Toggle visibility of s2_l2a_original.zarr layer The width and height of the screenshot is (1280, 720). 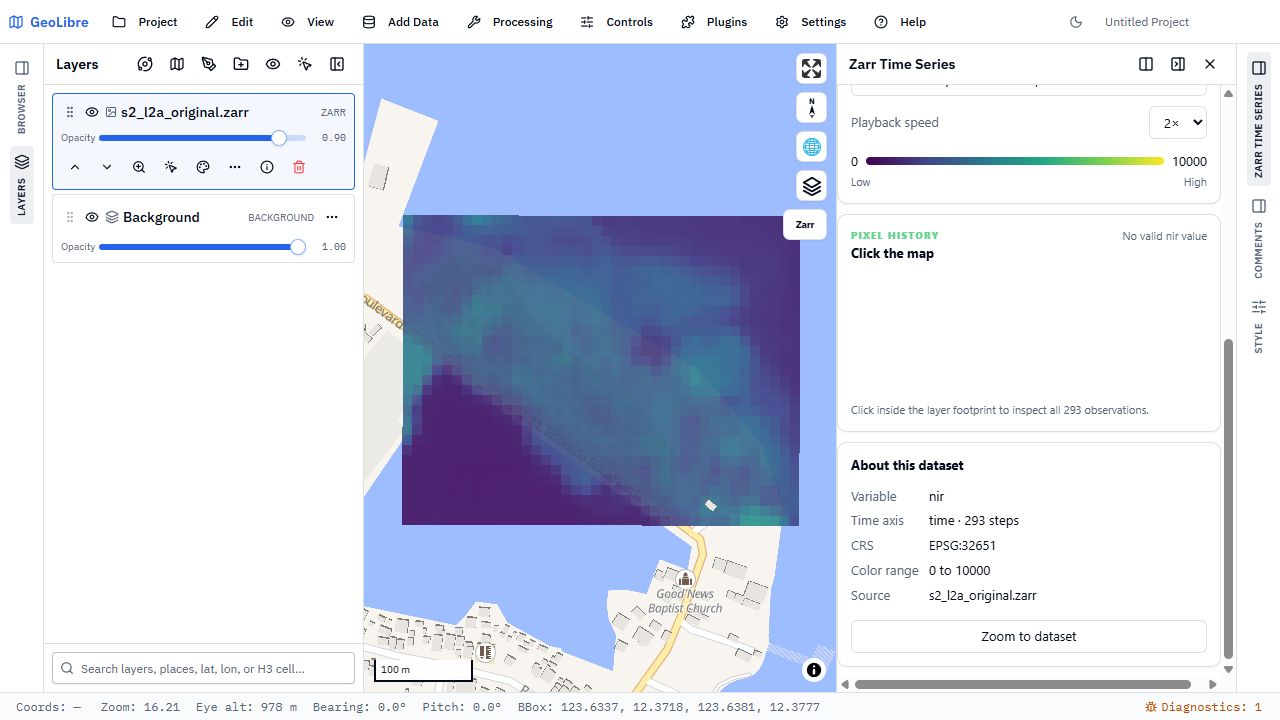(92, 112)
